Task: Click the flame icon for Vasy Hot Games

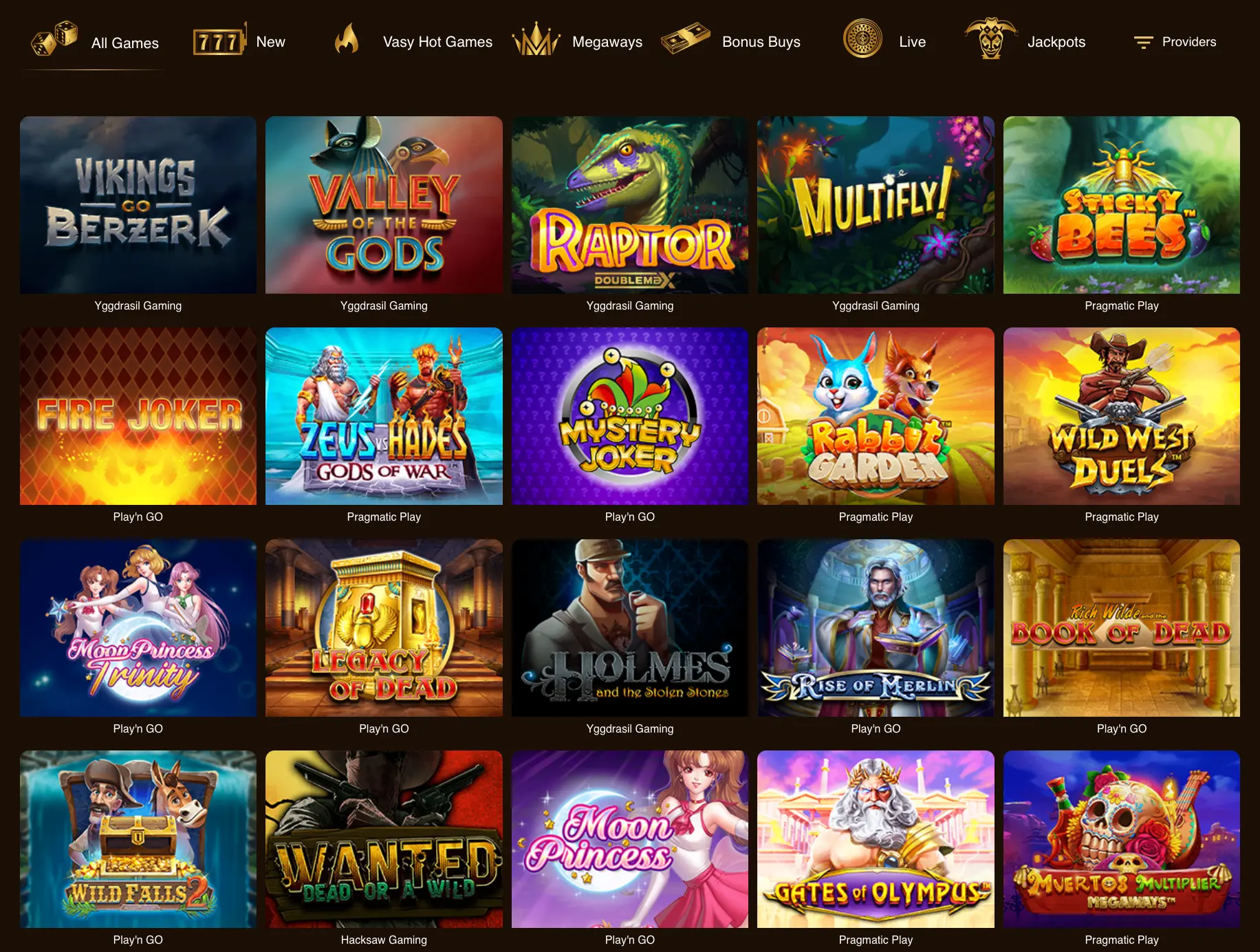Action: [347, 39]
